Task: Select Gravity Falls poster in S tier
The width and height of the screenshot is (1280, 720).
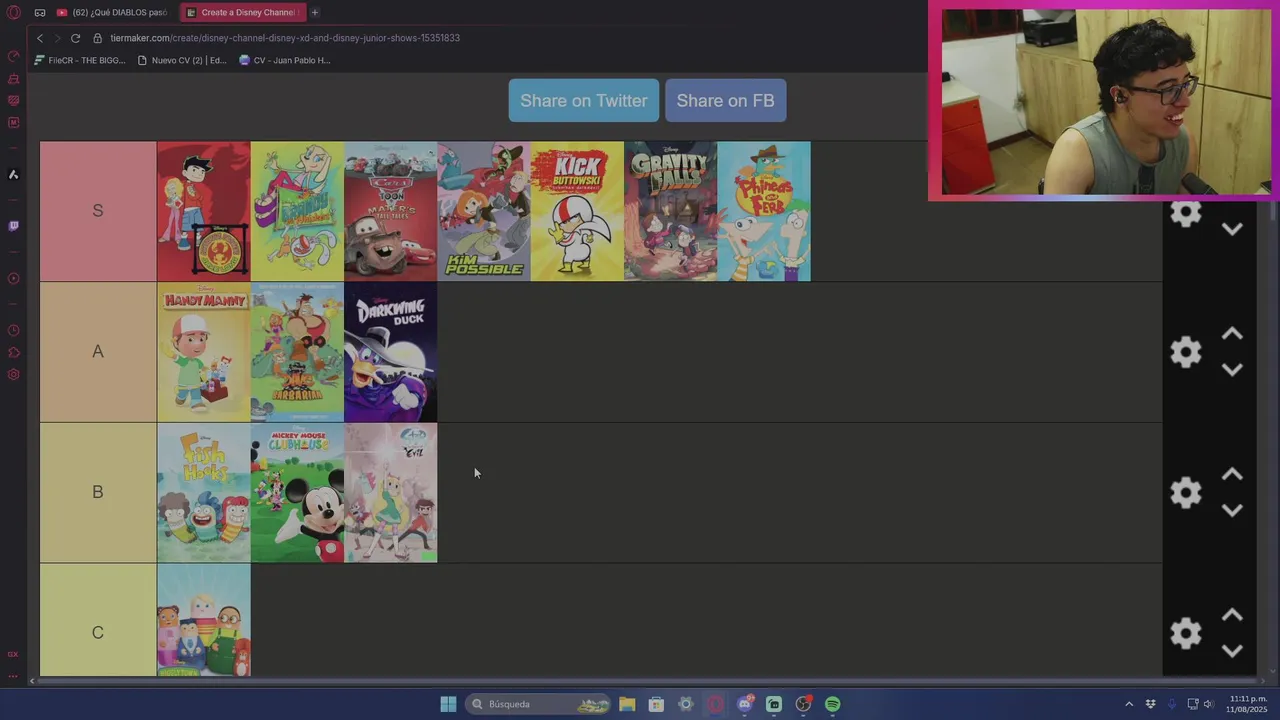Action: tap(671, 211)
